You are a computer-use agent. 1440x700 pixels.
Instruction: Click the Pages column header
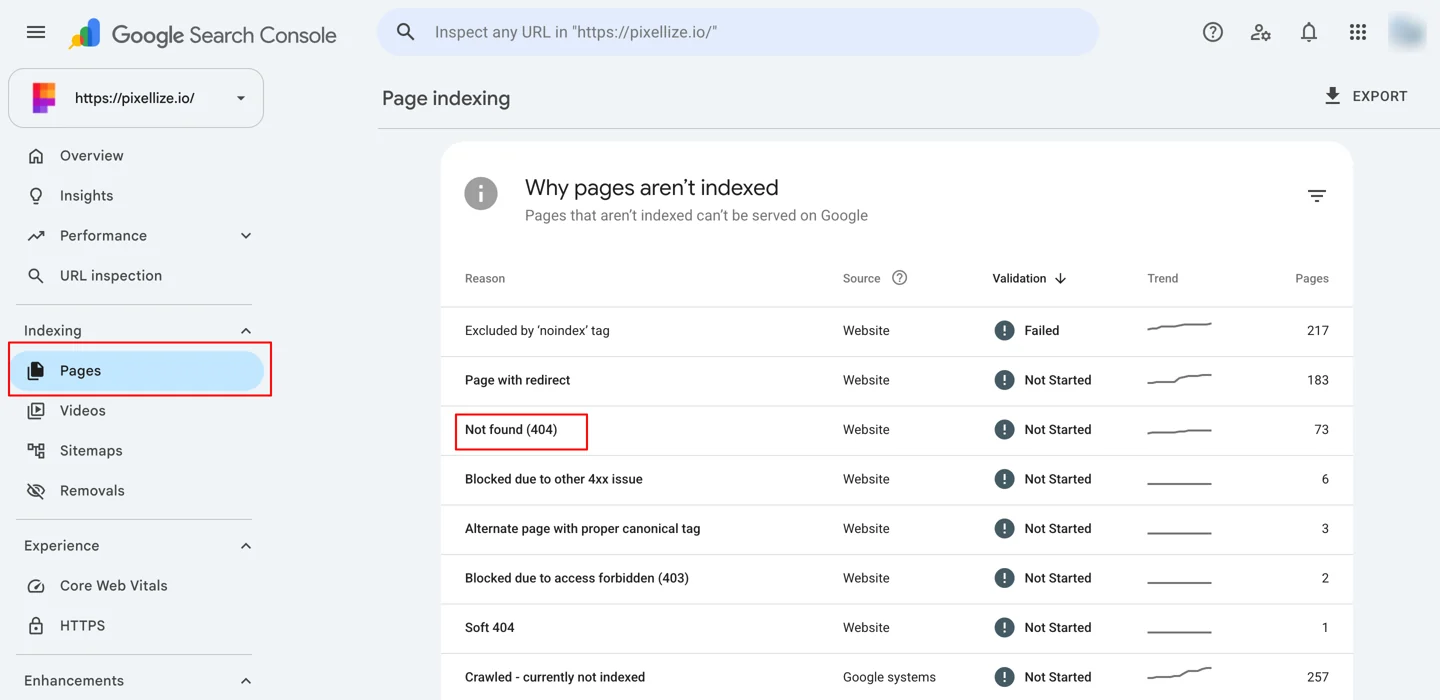tap(1312, 278)
